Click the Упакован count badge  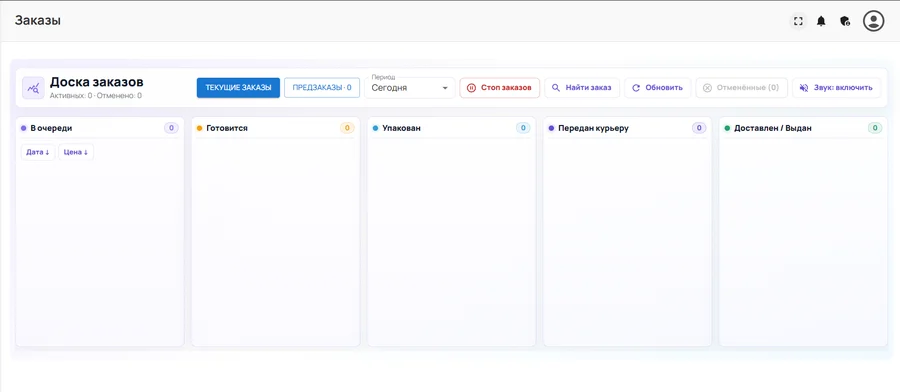(523, 128)
